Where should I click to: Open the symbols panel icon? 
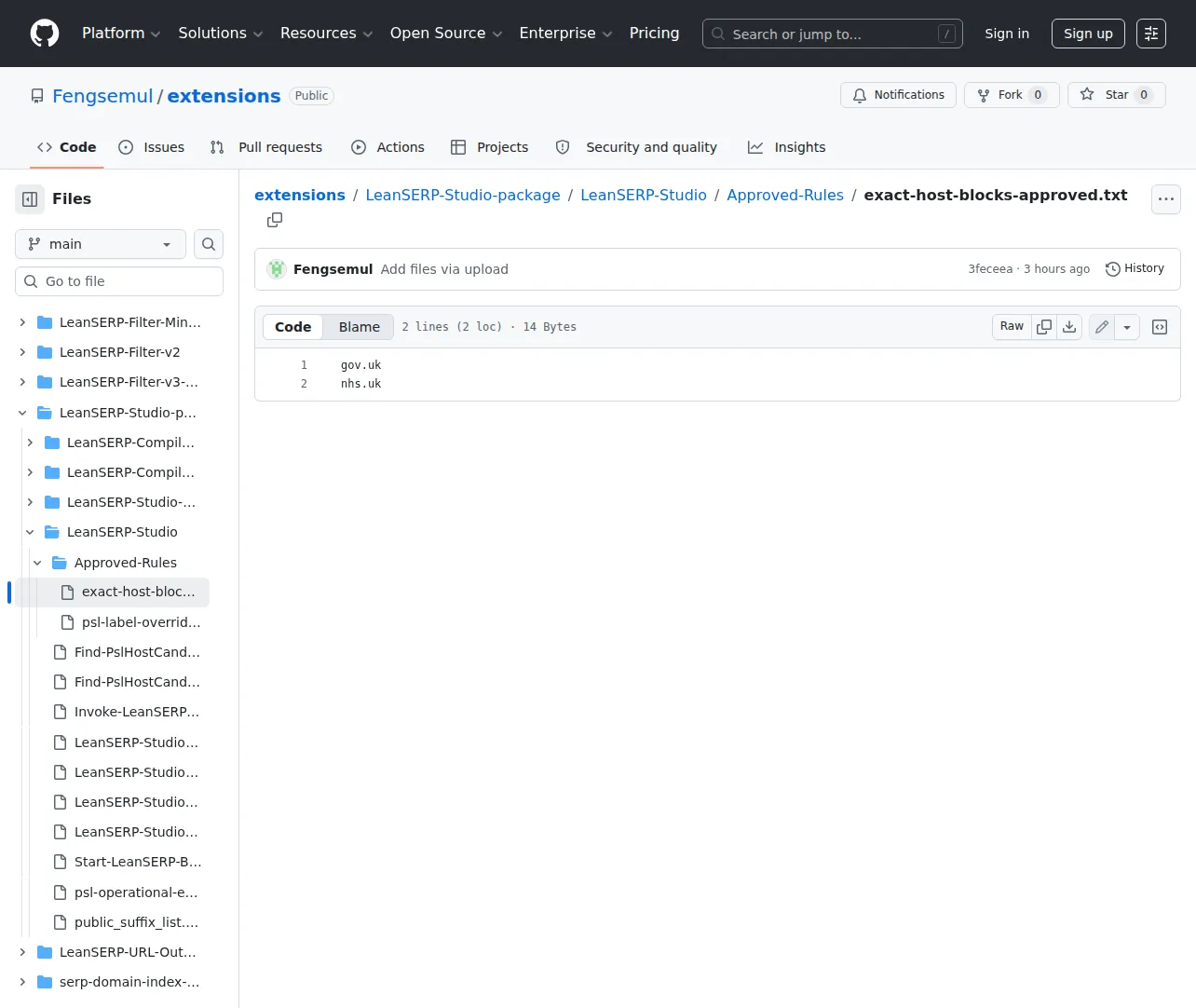pyautogui.click(x=1160, y=327)
